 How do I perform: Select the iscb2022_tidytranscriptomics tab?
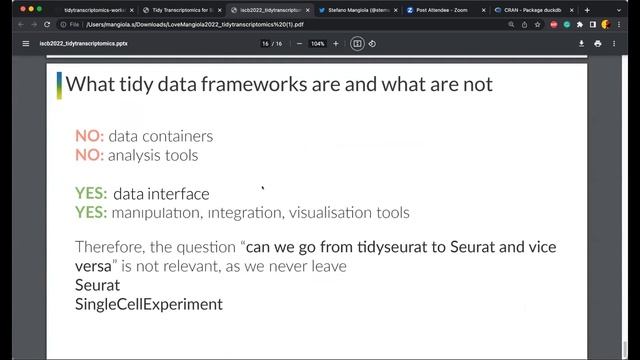[269, 10]
